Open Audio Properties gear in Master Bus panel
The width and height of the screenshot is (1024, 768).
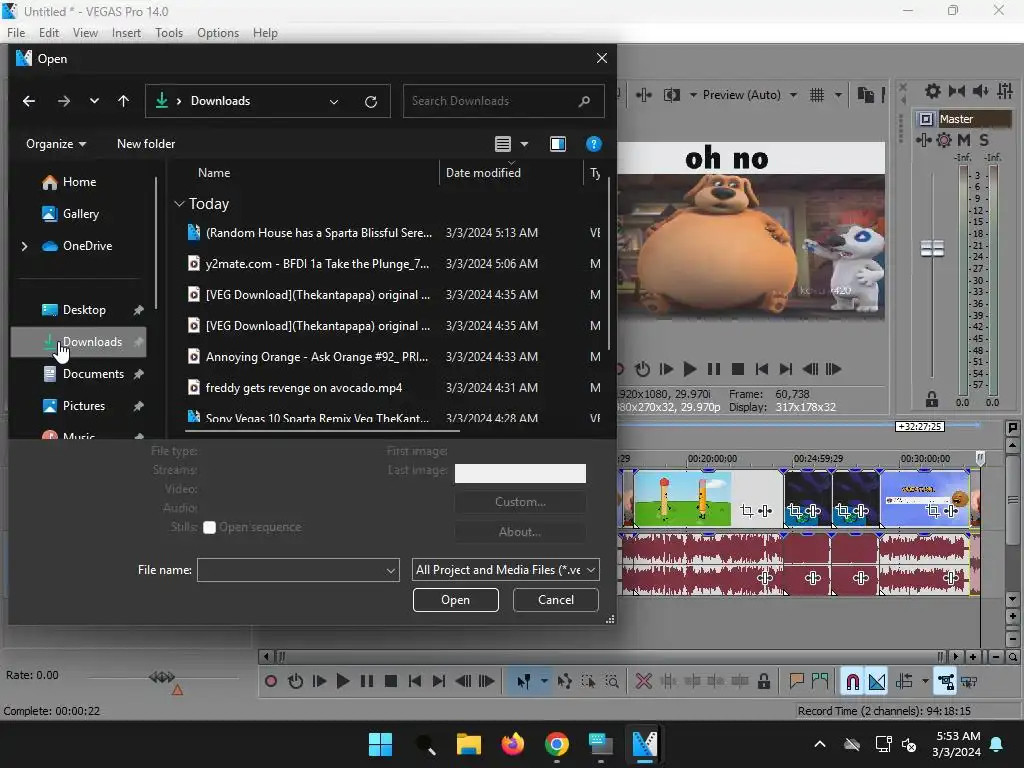pyautogui.click(x=933, y=91)
